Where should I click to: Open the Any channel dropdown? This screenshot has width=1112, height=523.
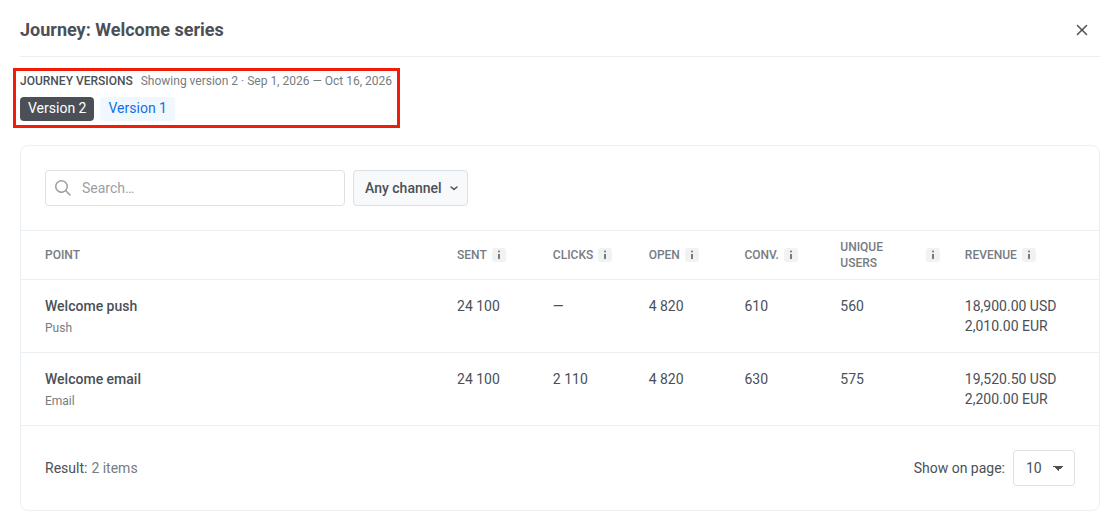(x=411, y=188)
